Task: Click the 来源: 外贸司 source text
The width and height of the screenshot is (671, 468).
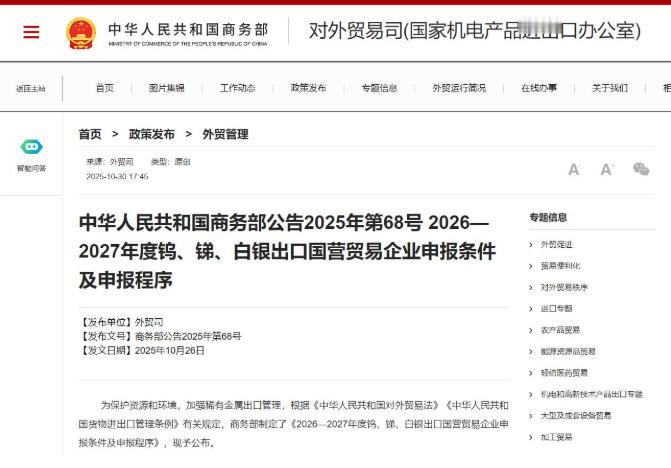Action: (x=110, y=162)
